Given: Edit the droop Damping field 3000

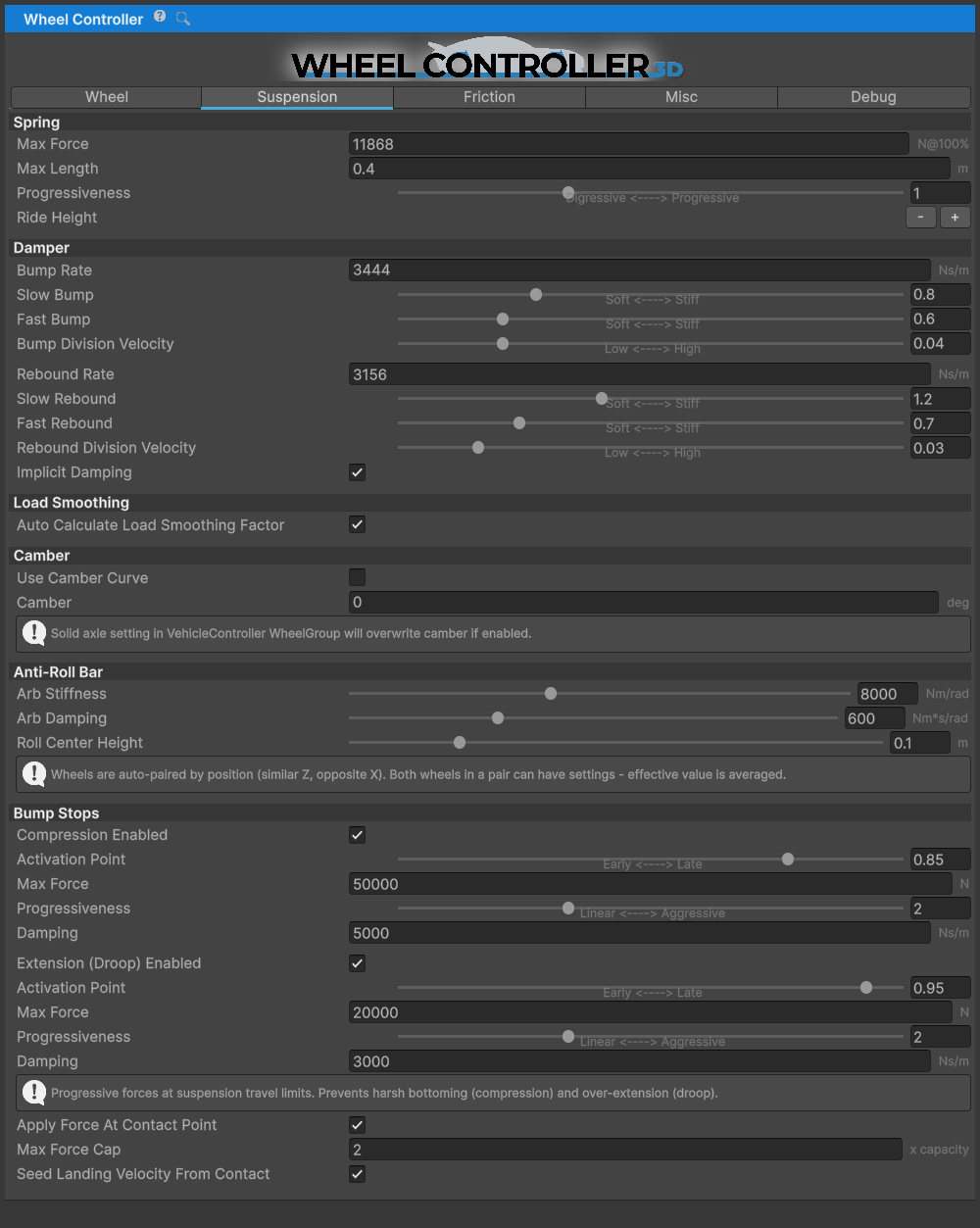Looking at the screenshot, I should point(640,1061).
